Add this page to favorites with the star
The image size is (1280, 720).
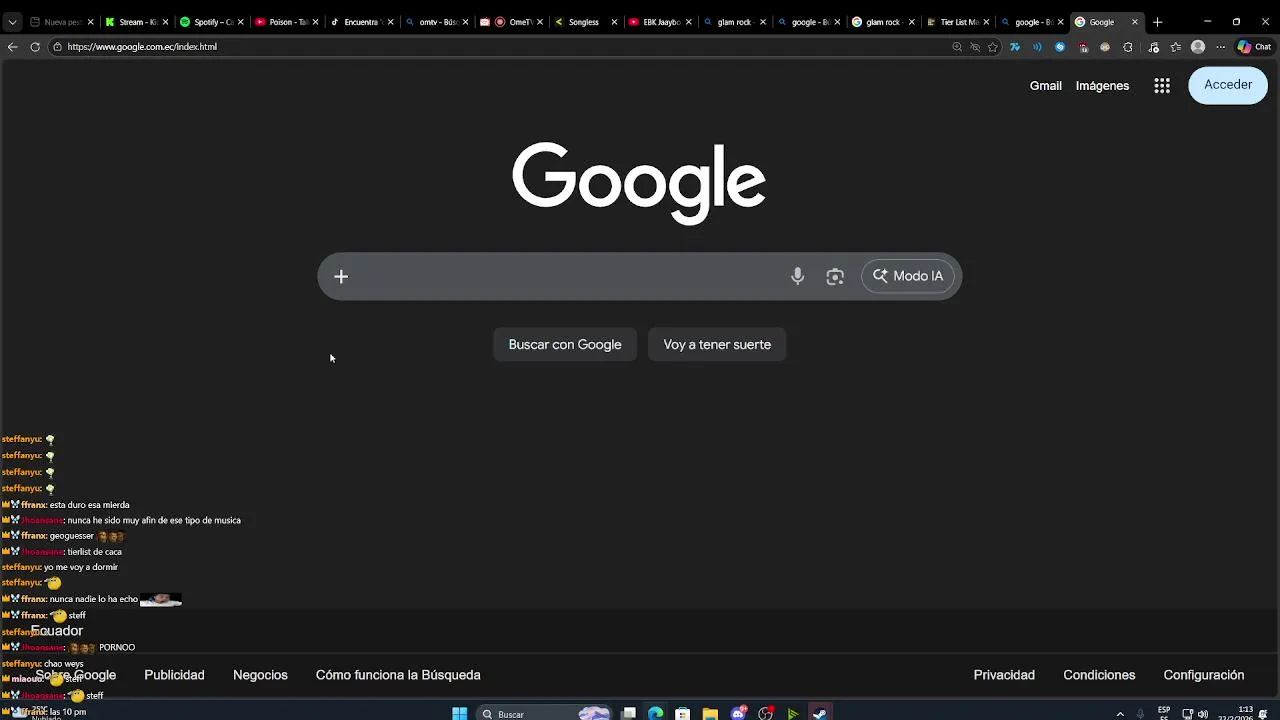[993, 47]
